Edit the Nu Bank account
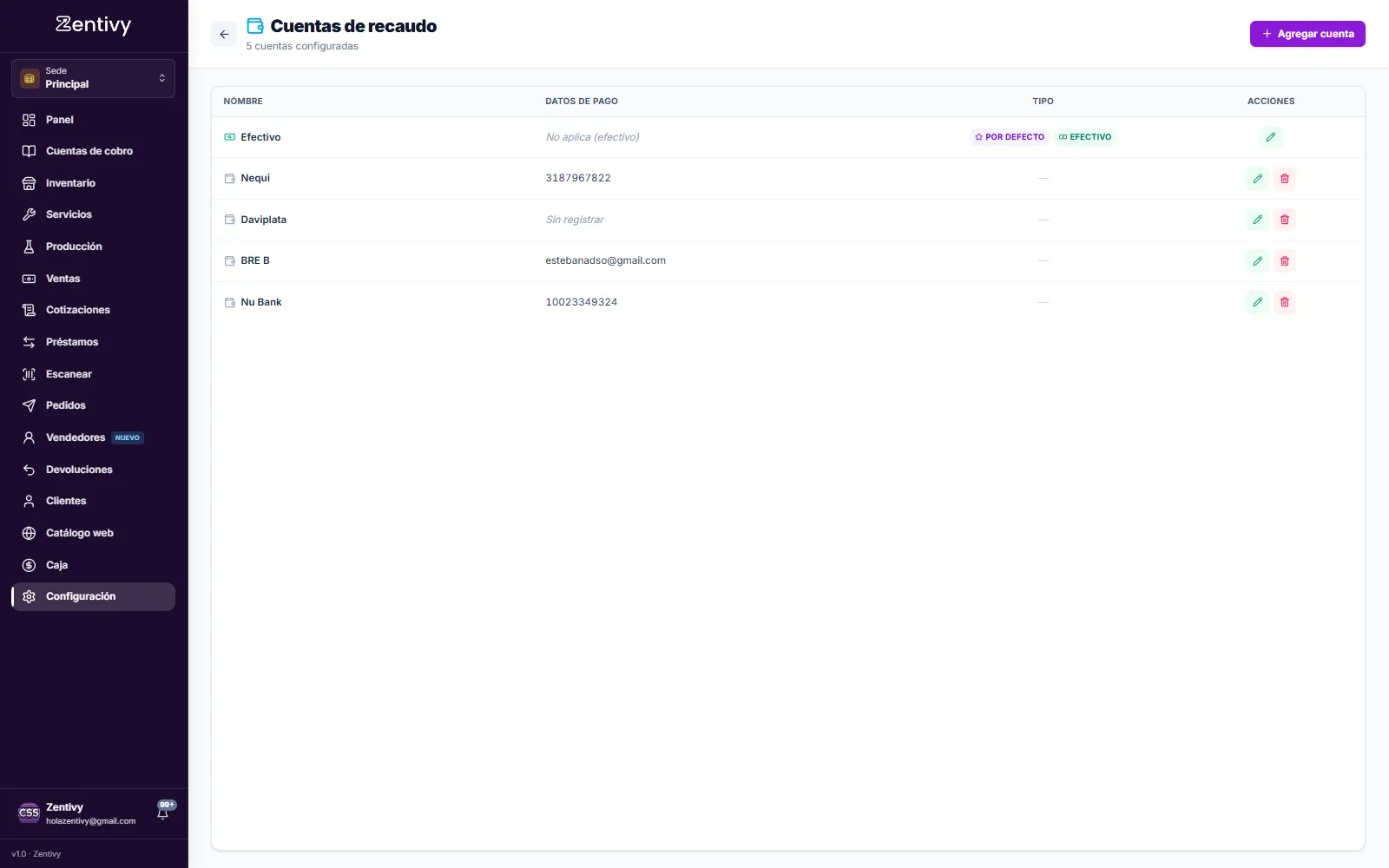 pos(1257,302)
